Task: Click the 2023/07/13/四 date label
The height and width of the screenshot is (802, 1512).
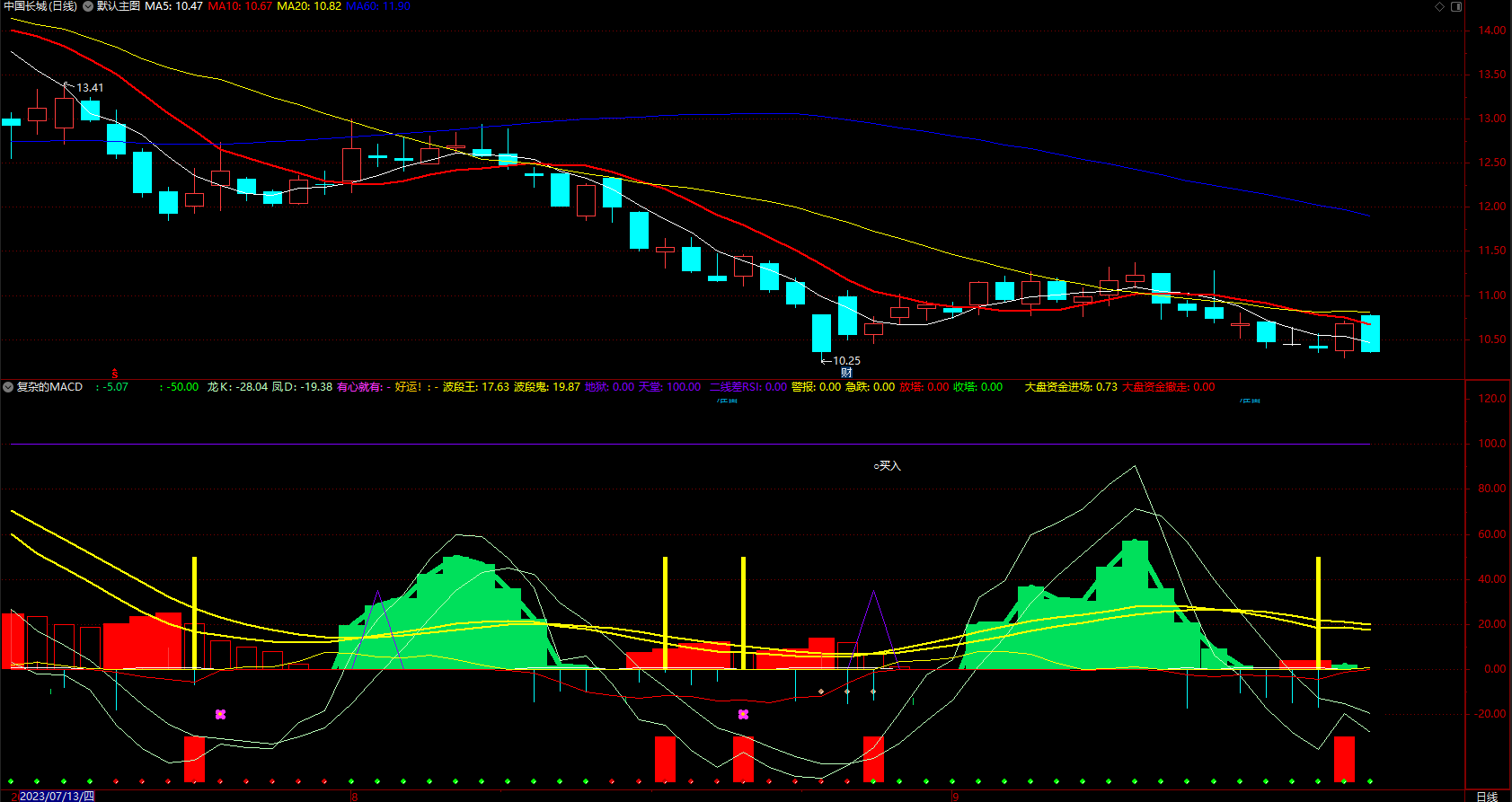Action: click(x=57, y=797)
